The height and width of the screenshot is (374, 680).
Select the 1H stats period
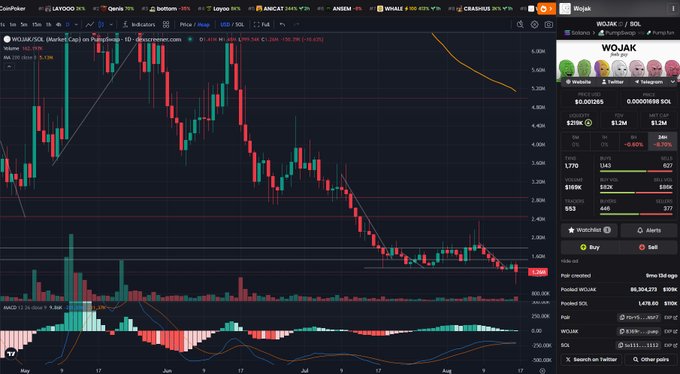point(604,141)
